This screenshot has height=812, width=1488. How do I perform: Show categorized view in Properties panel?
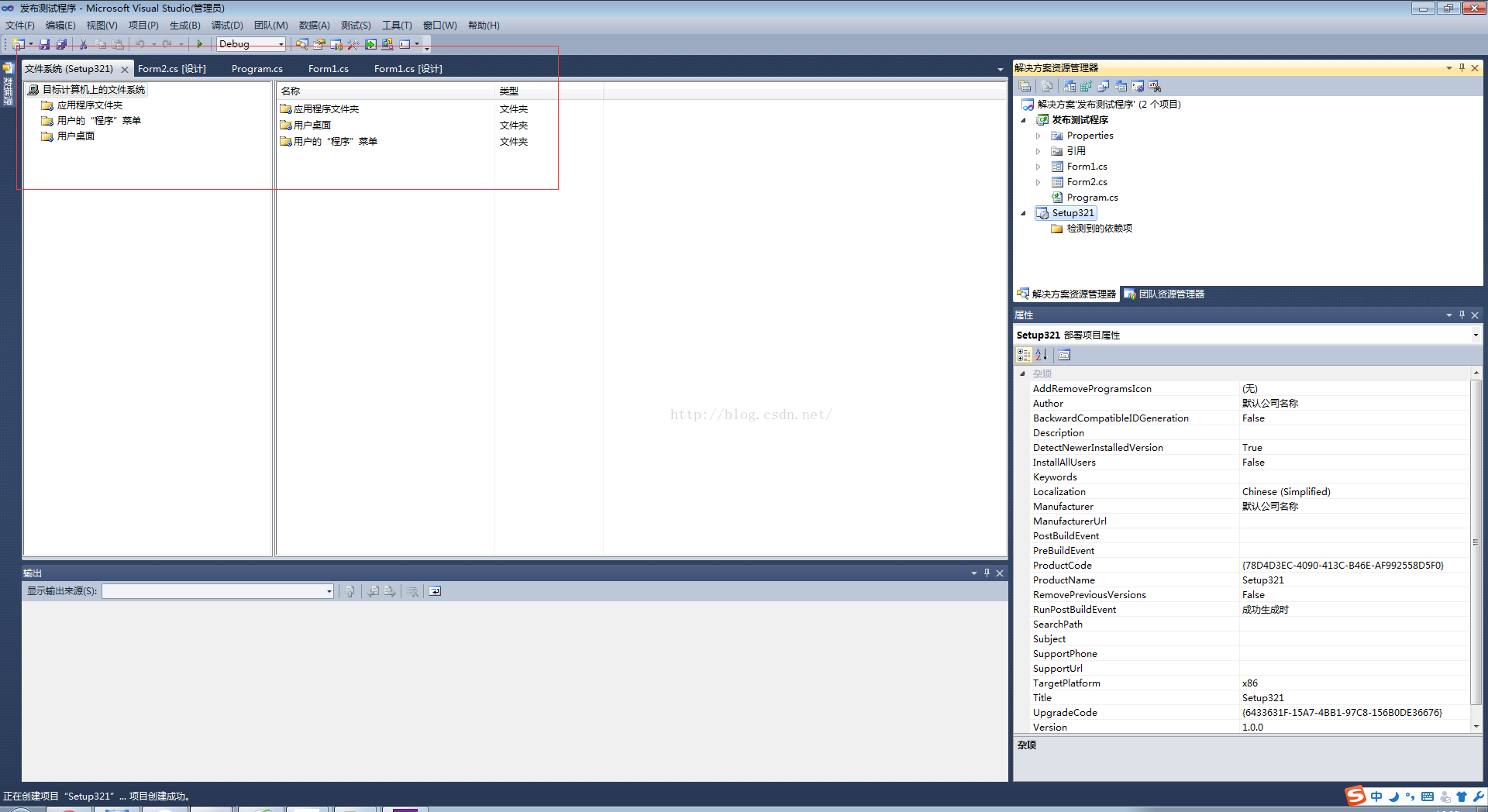coord(1024,355)
